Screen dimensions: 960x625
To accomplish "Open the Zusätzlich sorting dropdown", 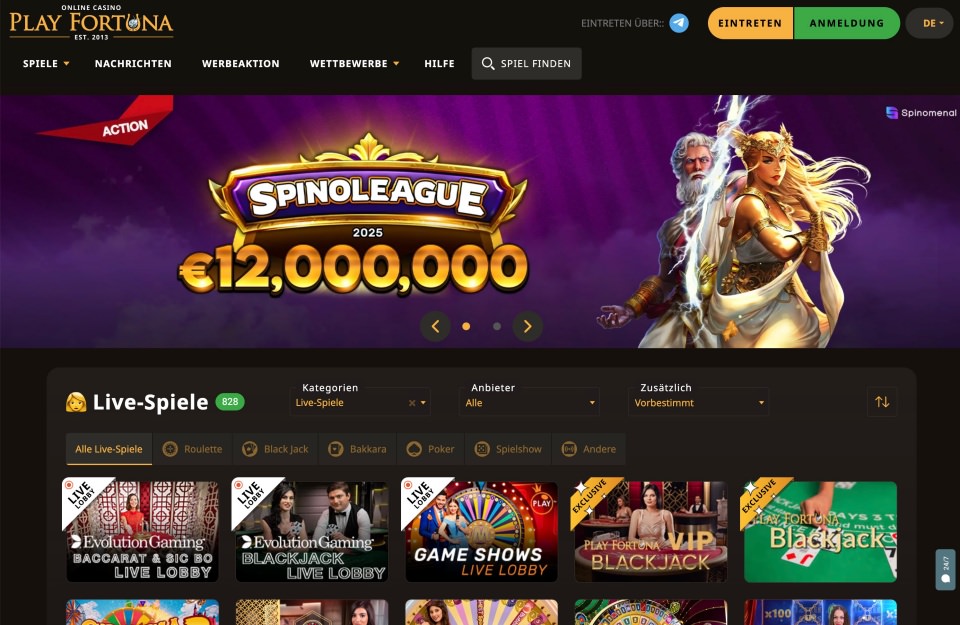I will [x=698, y=402].
